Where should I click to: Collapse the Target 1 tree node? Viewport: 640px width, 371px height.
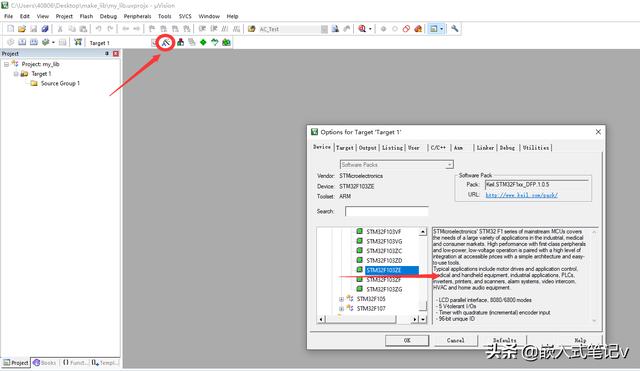point(16,74)
